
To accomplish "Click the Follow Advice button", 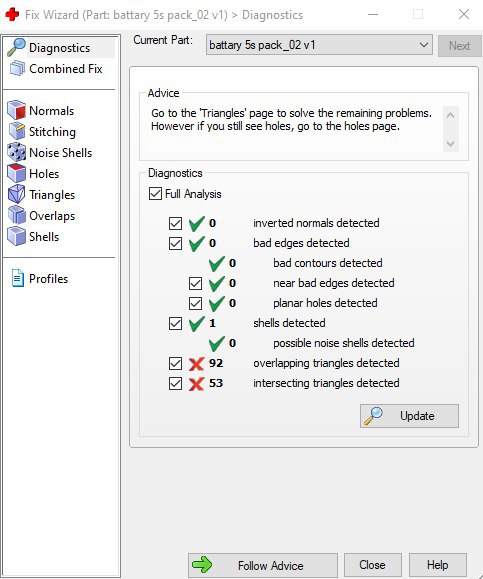I will (263, 565).
